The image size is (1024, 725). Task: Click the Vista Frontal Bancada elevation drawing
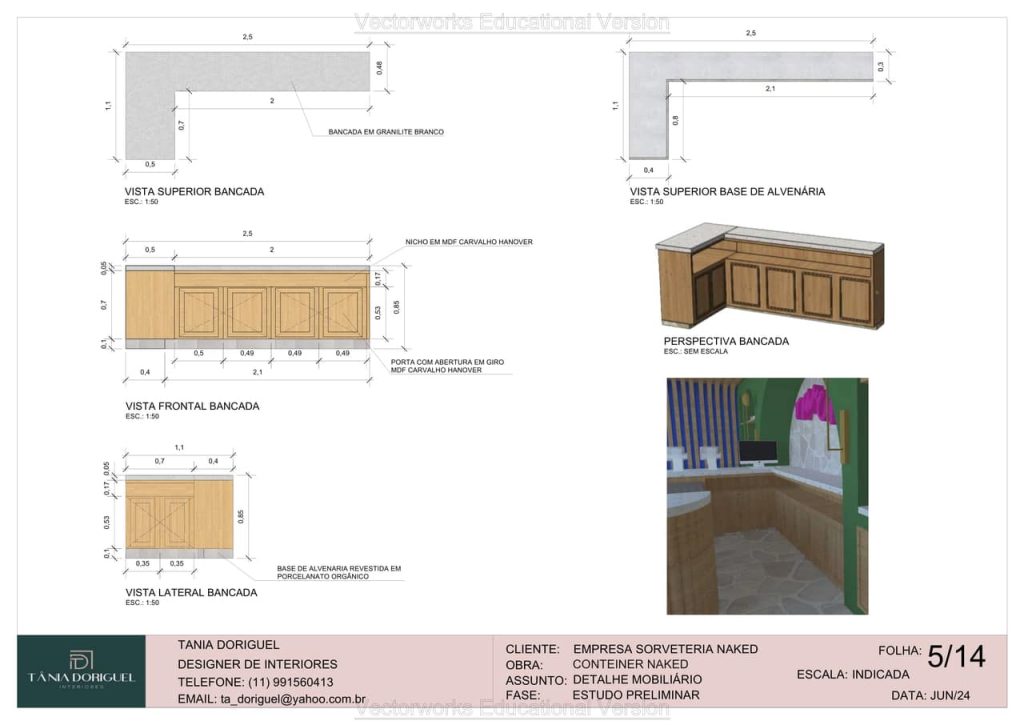(x=247, y=304)
